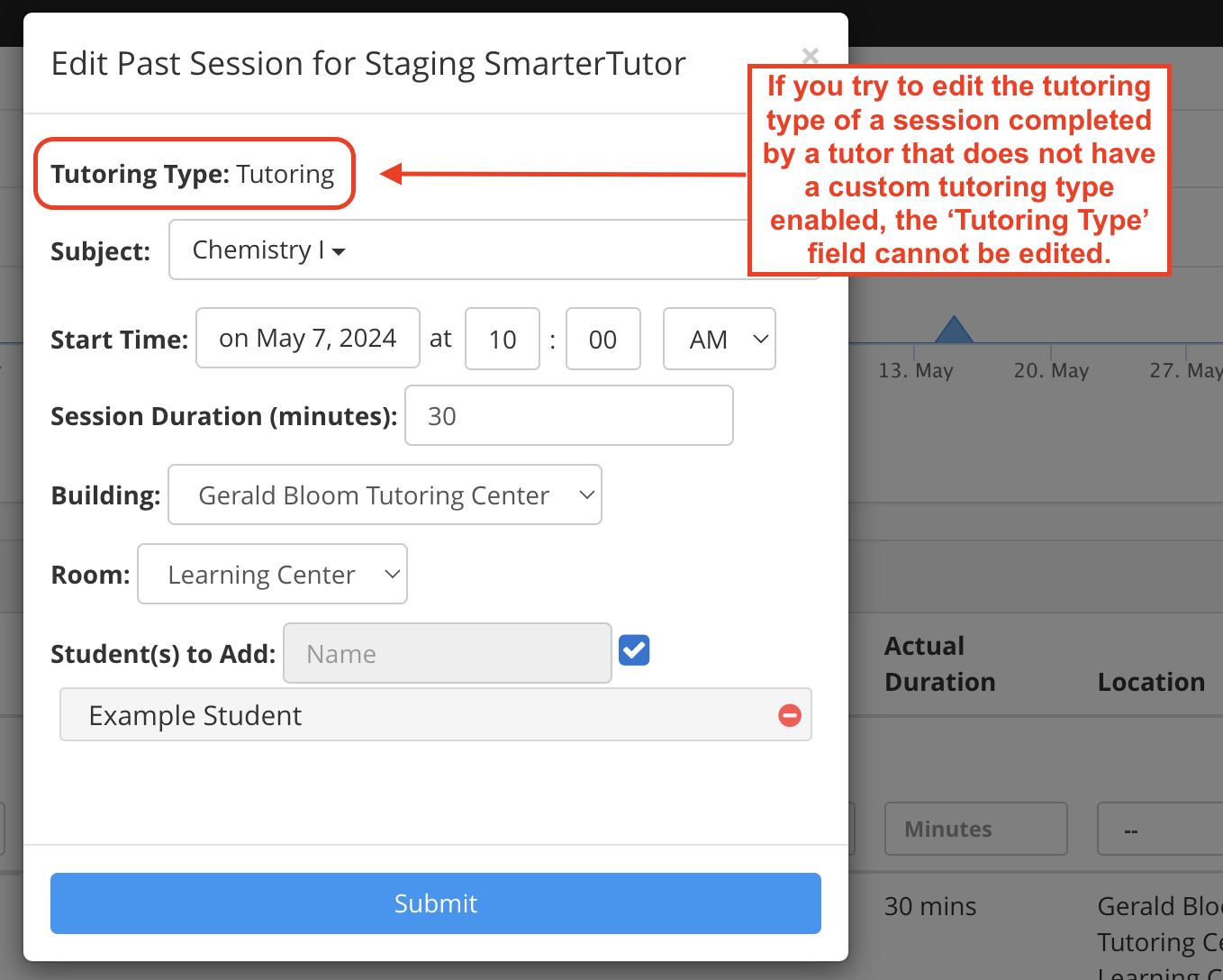The width and height of the screenshot is (1223, 980).
Task: Click the blue triangle marker on background chart
Action: coord(954,330)
